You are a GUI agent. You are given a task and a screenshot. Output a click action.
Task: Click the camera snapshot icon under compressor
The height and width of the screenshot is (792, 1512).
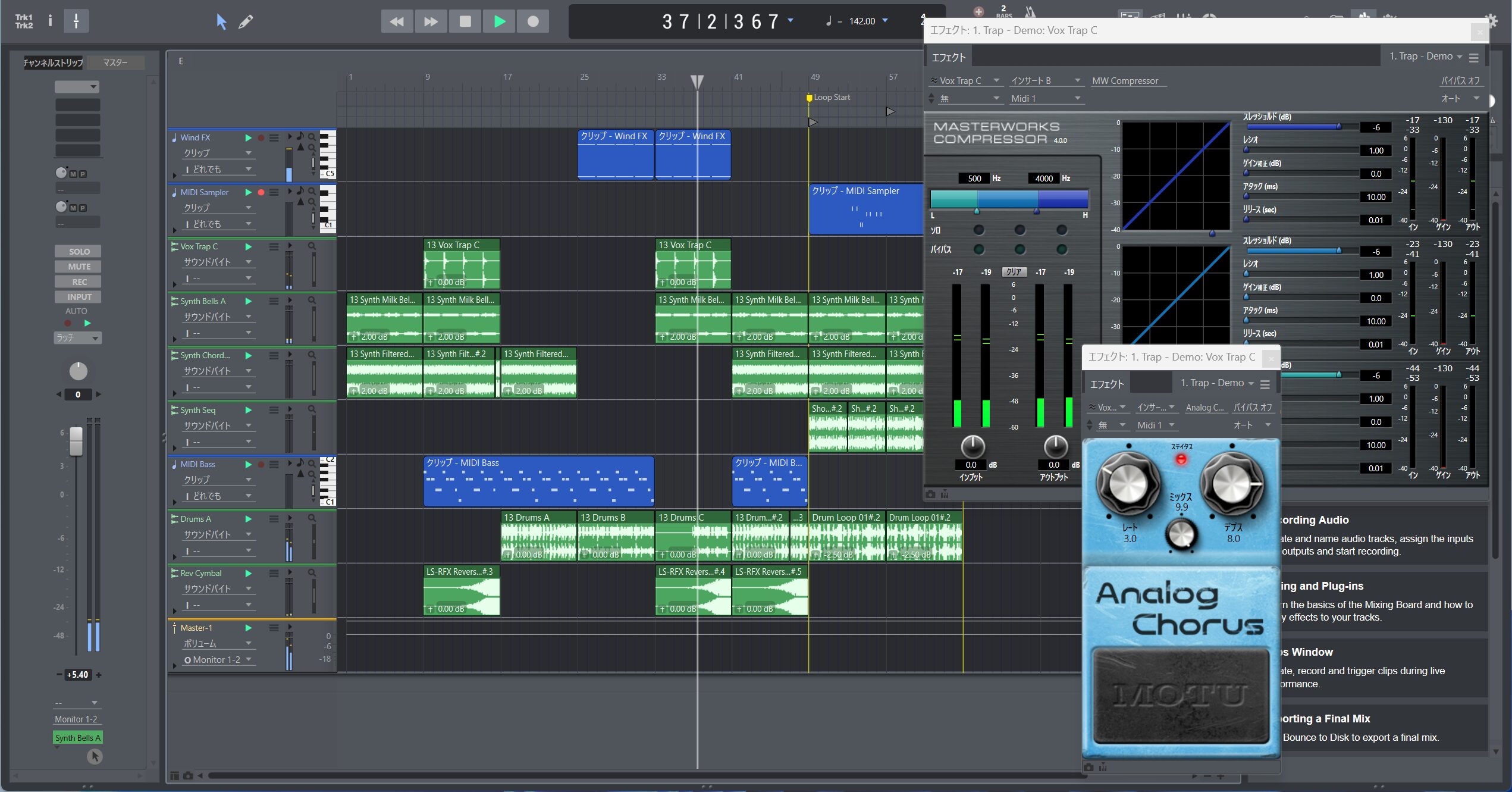[x=930, y=494]
